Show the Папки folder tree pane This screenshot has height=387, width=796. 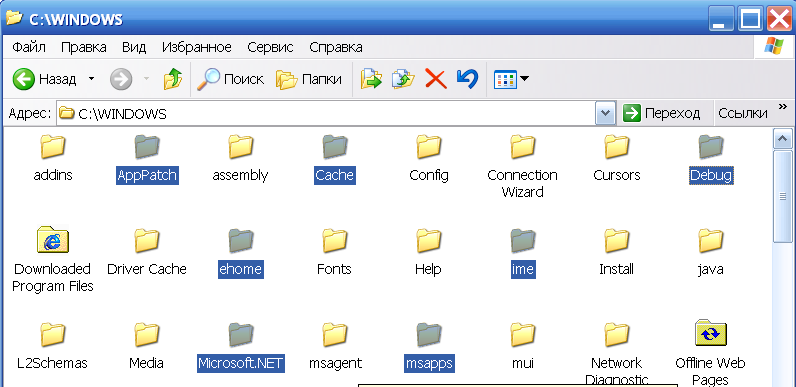click(309, 79)
